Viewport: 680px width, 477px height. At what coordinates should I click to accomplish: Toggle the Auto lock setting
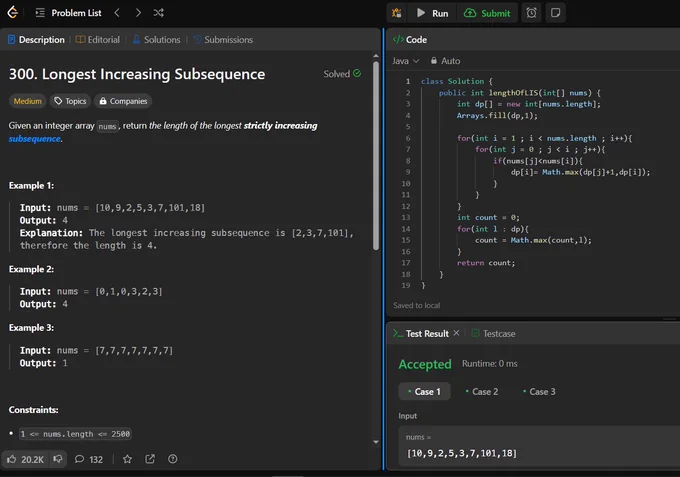445,61
